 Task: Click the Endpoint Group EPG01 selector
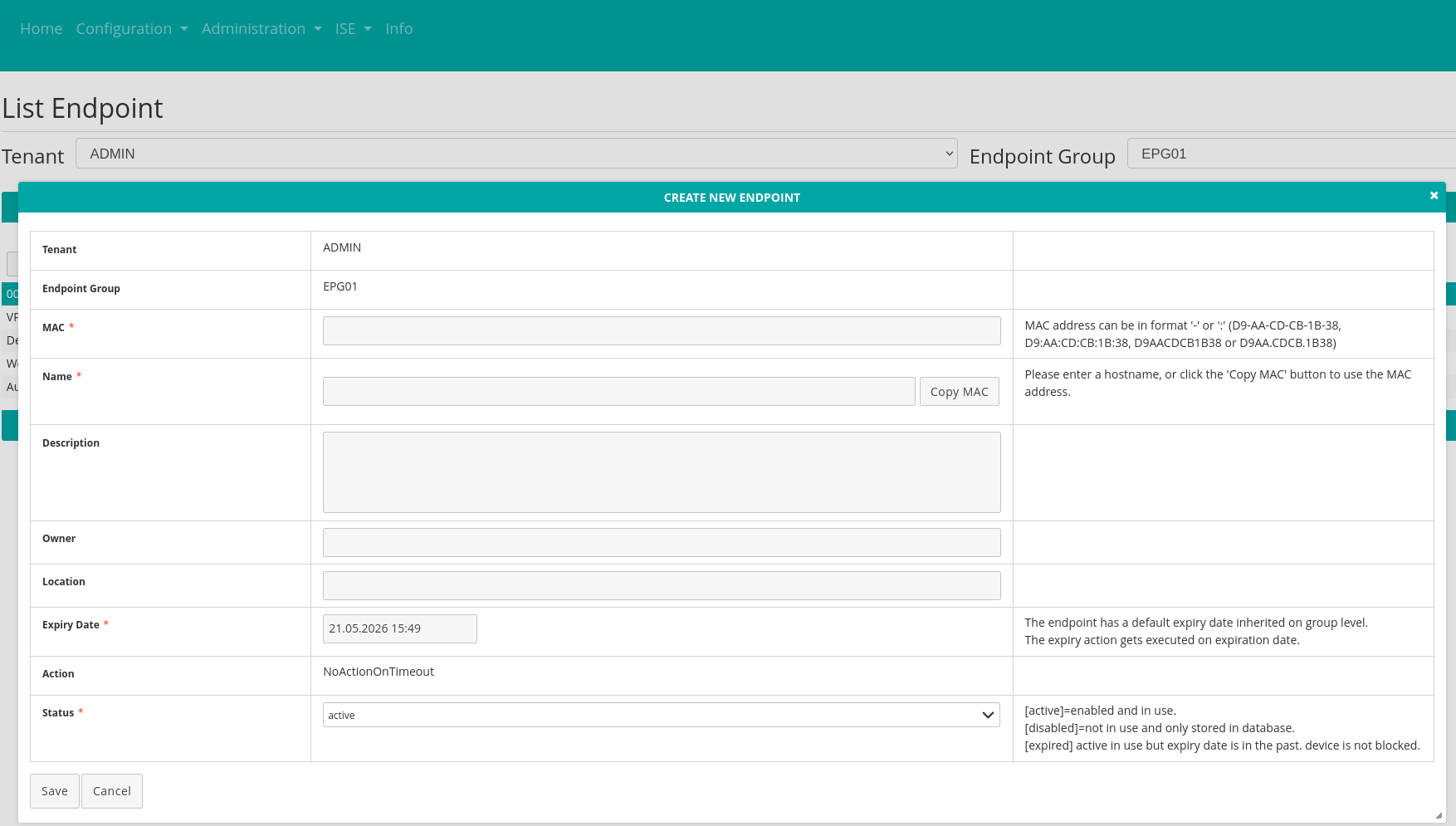[x=1291, y=154]
